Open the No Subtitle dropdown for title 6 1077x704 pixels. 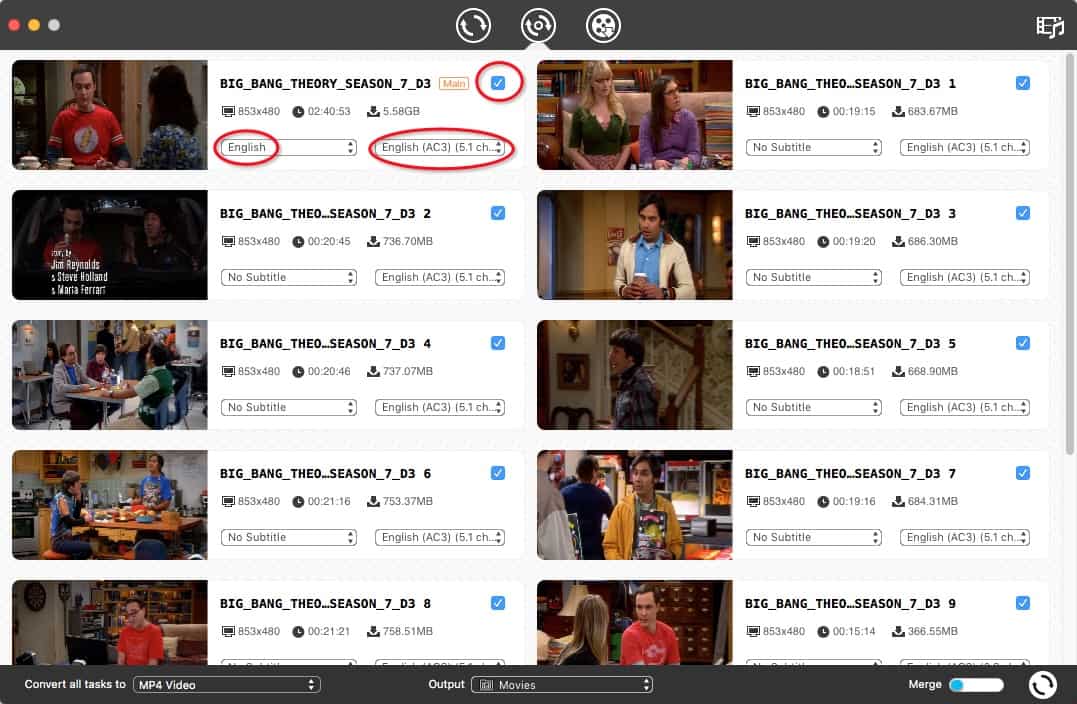pyautogui.click(x=288, y=537)
